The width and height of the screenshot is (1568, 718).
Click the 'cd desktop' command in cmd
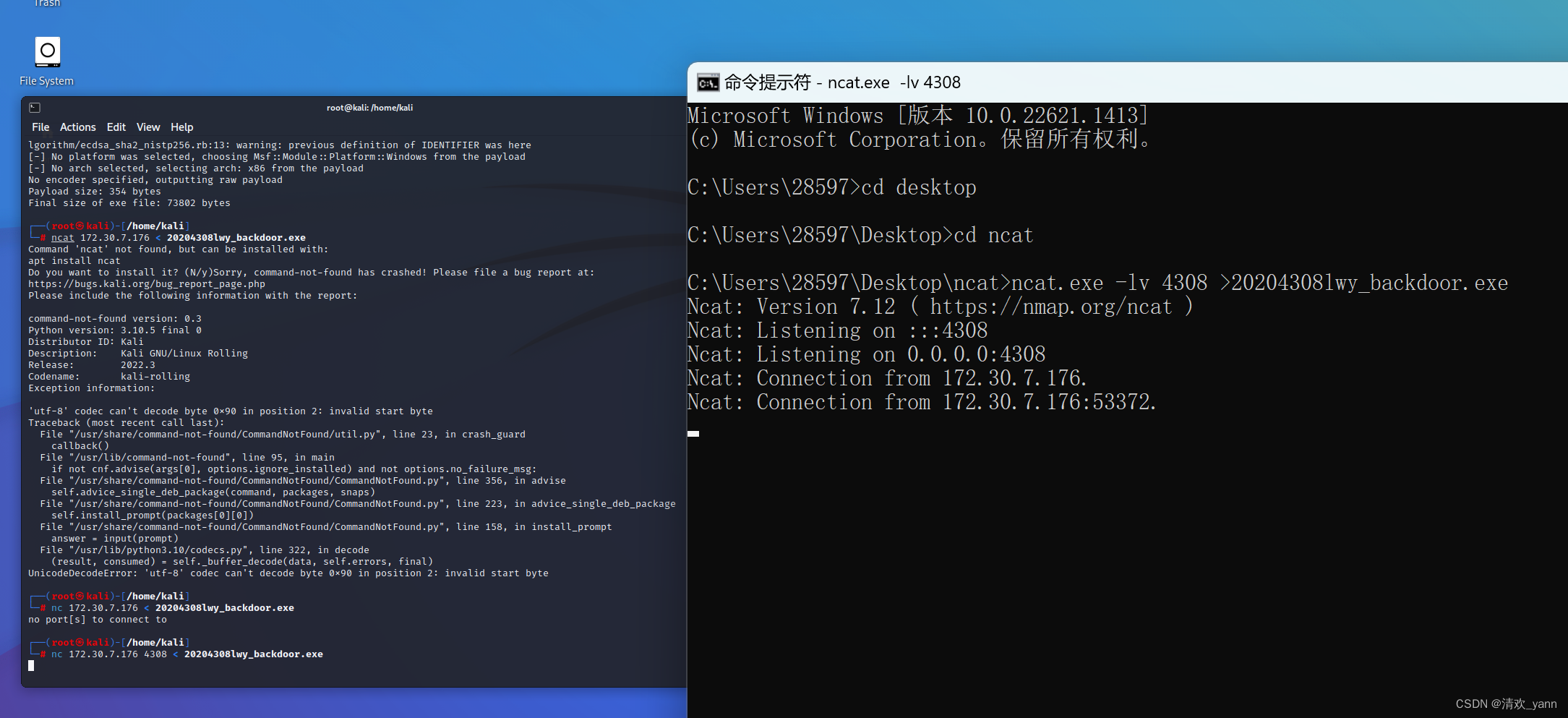tap(919, 187)
